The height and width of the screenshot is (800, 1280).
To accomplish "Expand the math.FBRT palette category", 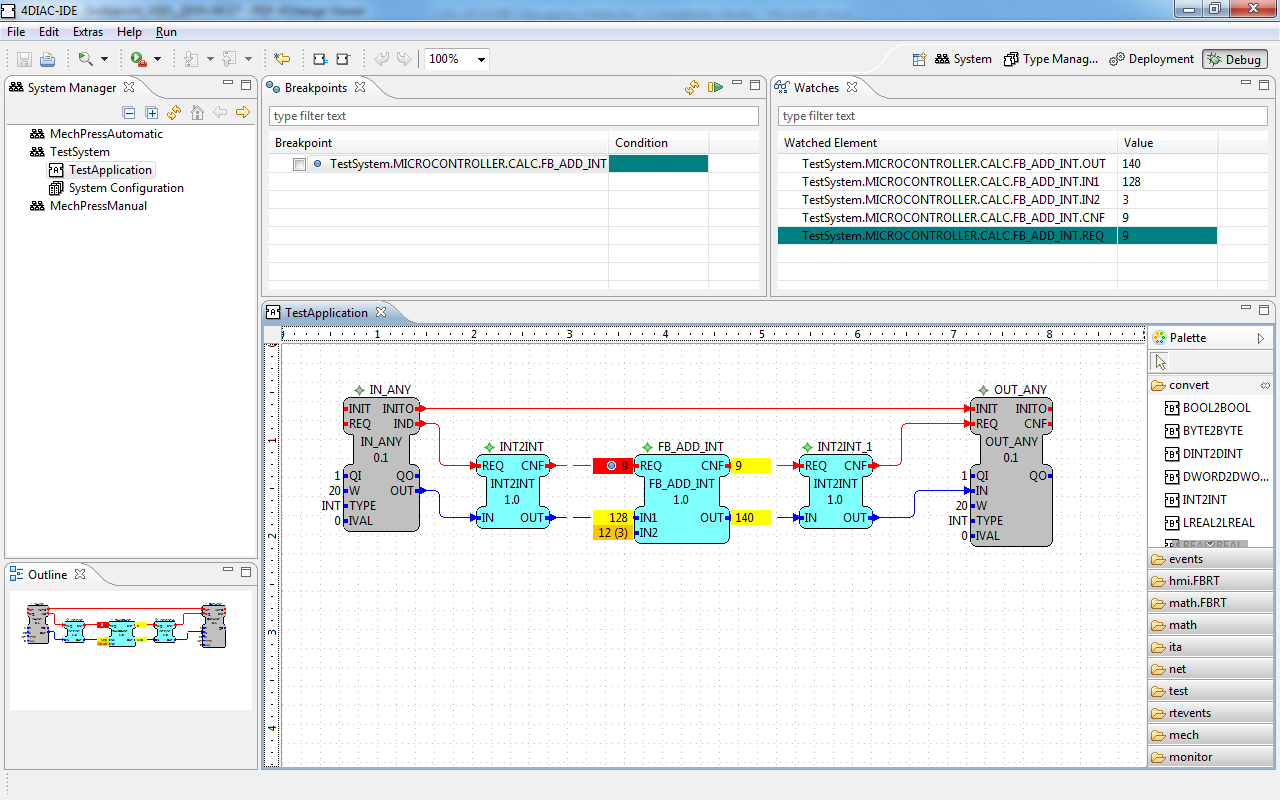I will coord(1198,602).
